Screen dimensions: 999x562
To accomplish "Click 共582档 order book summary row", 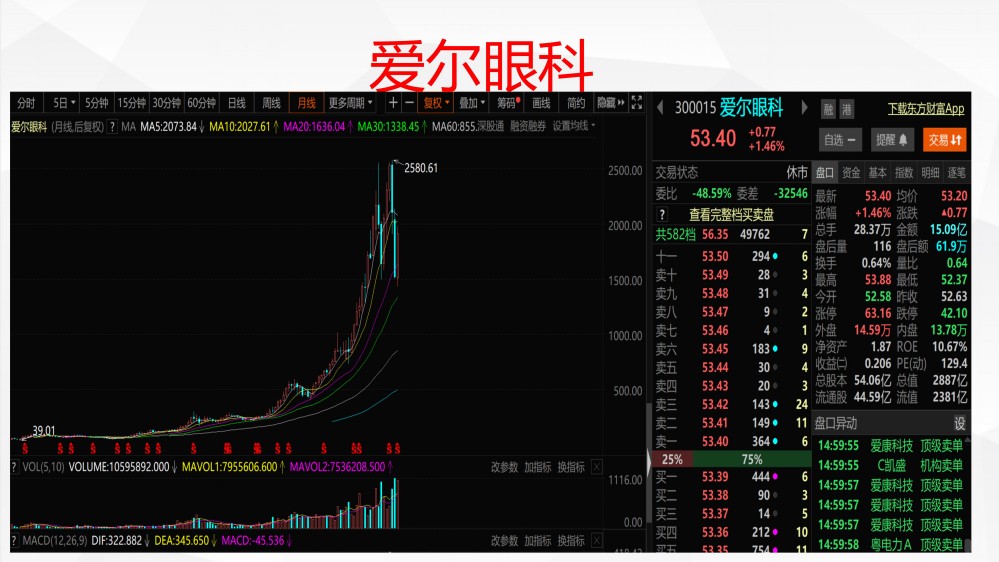I will click(x=732, y=234).
